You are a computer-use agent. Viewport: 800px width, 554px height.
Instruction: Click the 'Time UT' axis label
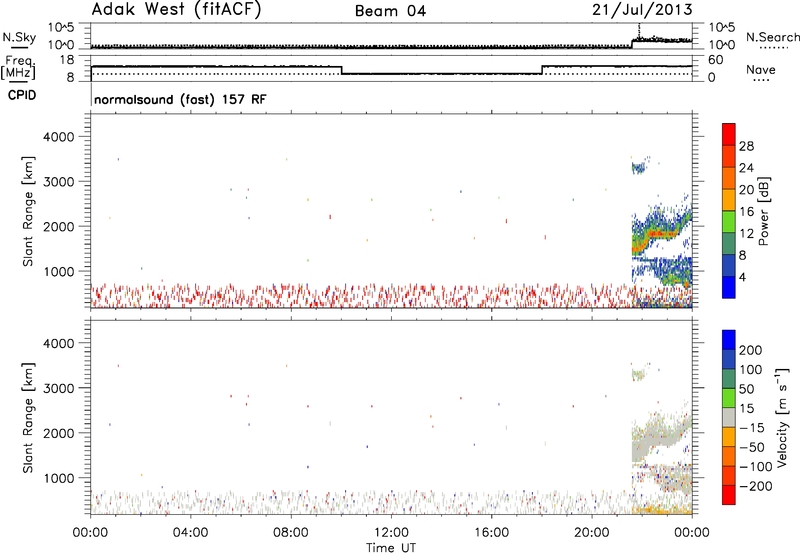(x=391, y=548)
